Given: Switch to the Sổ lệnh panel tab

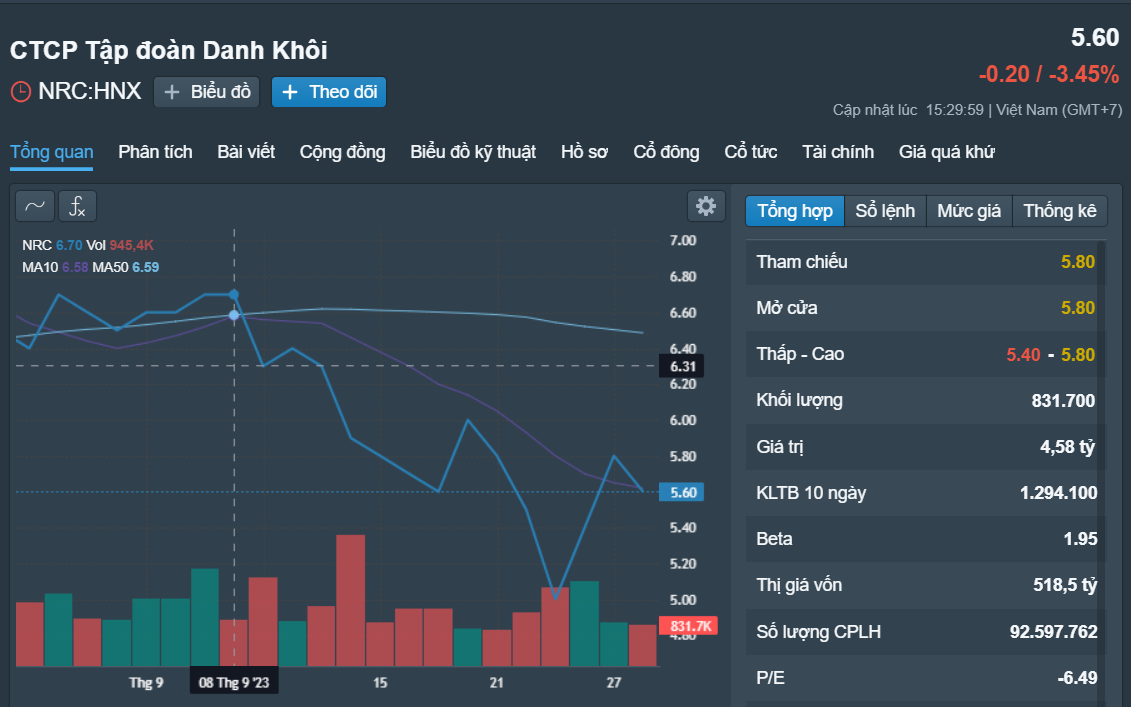Looking at the screenshot, I should (x=885, y=211).
